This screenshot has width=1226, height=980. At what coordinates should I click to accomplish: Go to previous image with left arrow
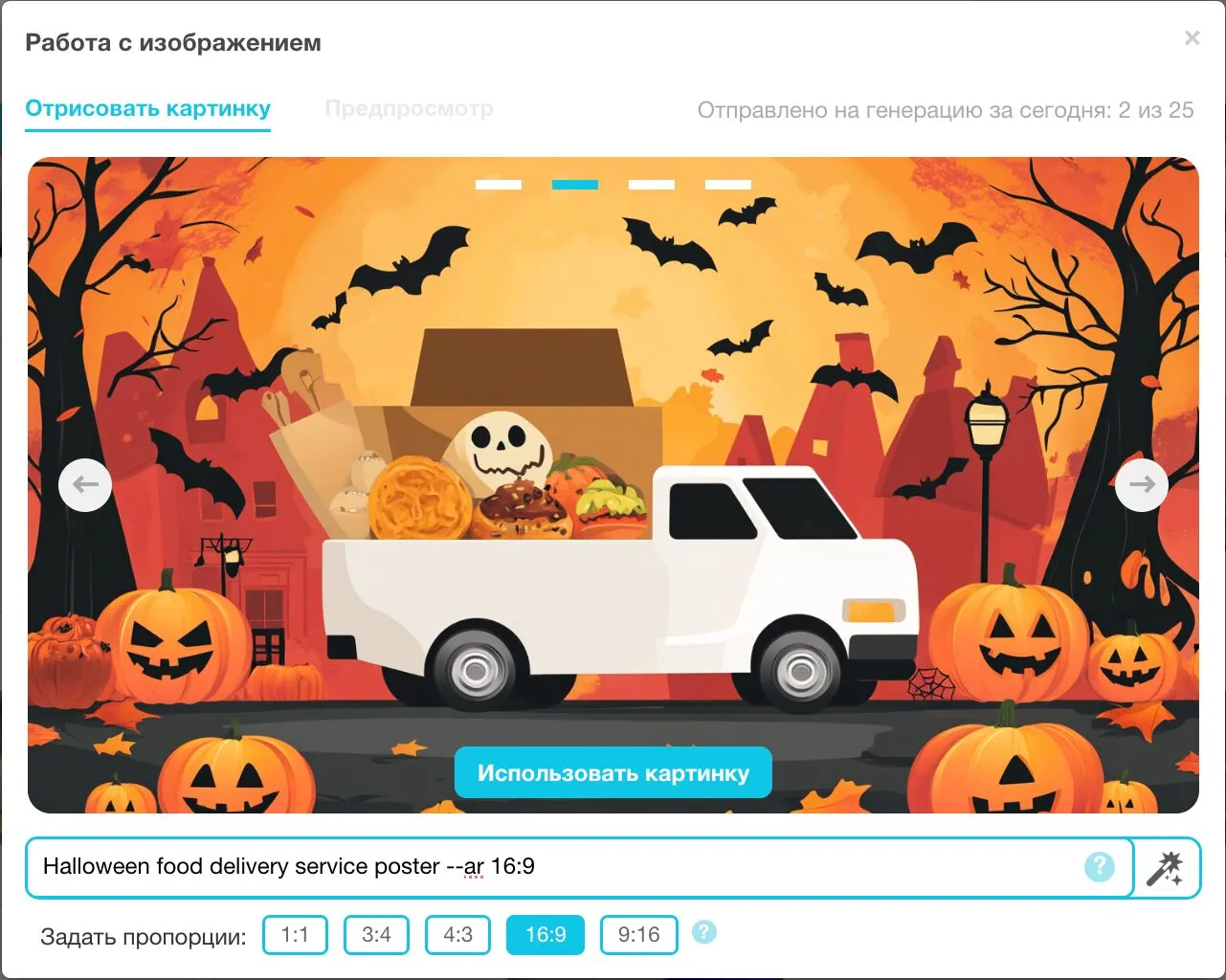coord(85,485)
